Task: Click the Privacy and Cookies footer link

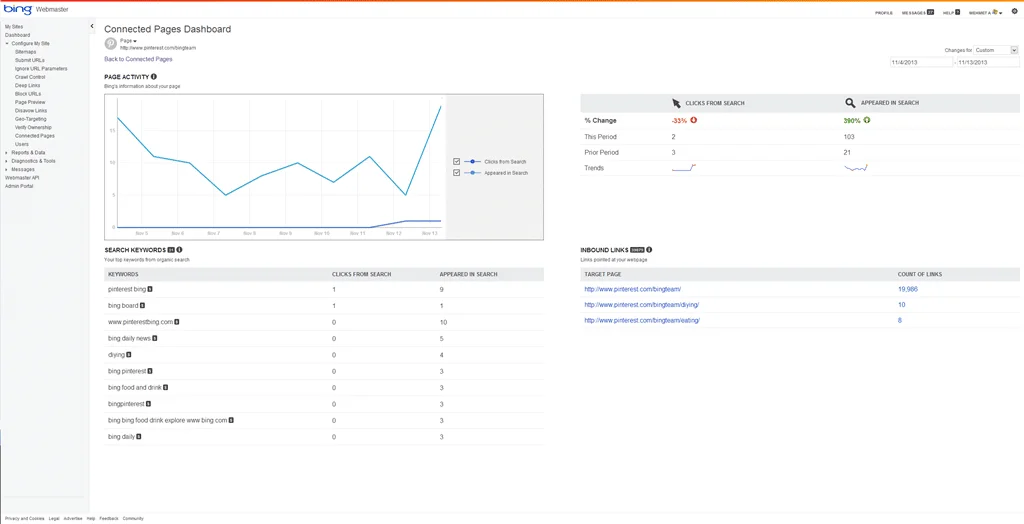Action: click(25, 518)
